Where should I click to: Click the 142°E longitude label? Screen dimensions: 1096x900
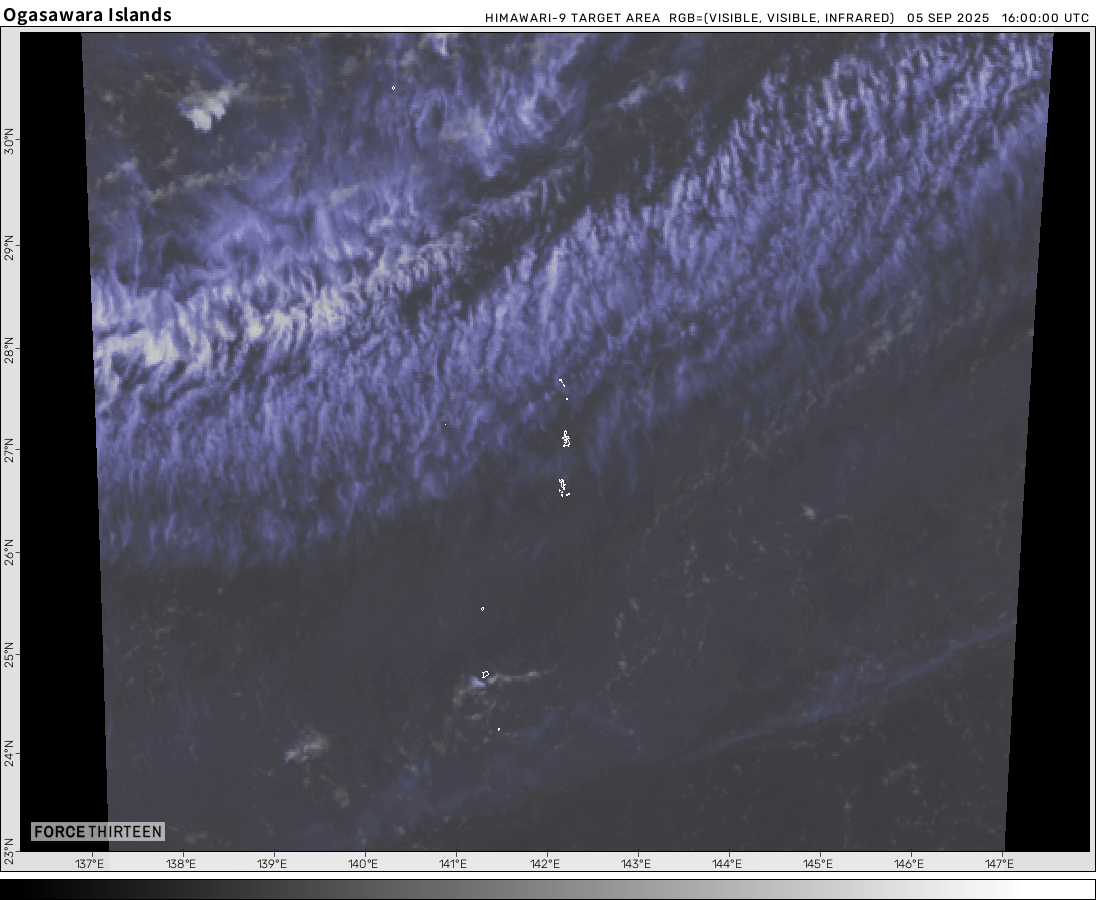click(545, 864)
